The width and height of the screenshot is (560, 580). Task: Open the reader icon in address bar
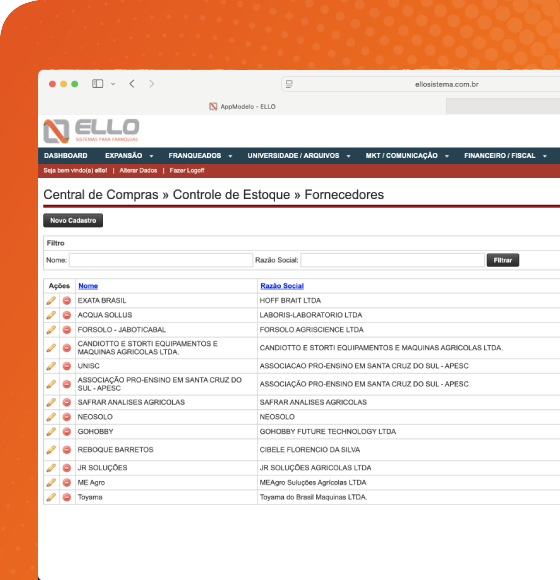click(289, 84)
